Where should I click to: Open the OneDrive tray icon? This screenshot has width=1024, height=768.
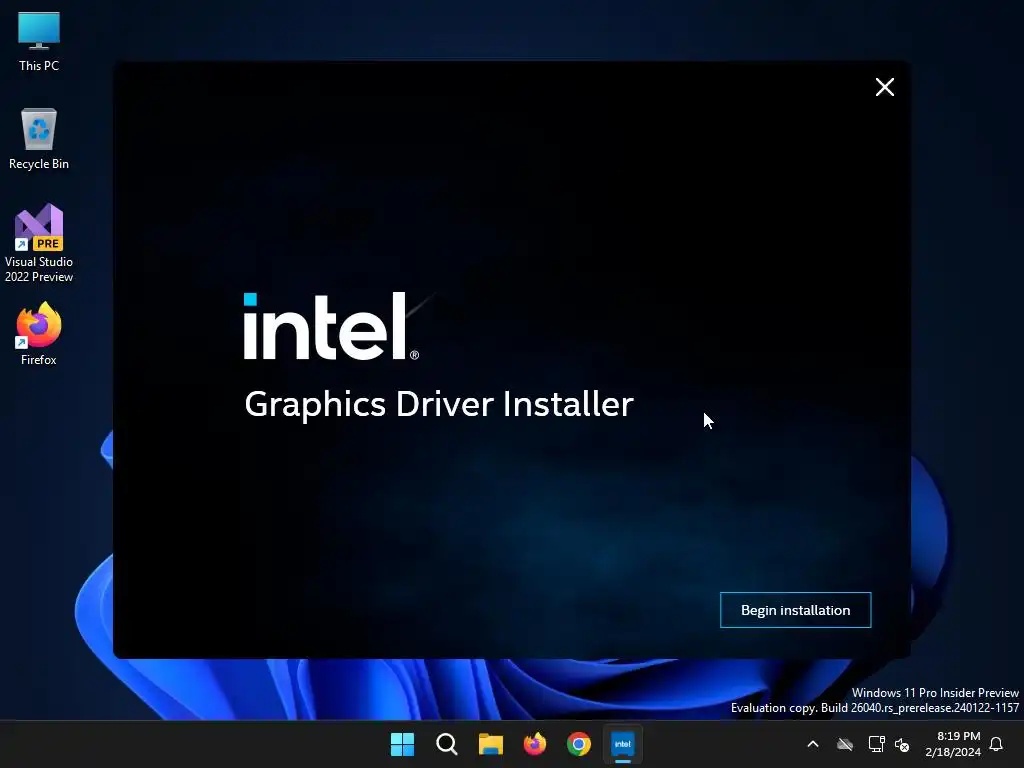[845, 744]
